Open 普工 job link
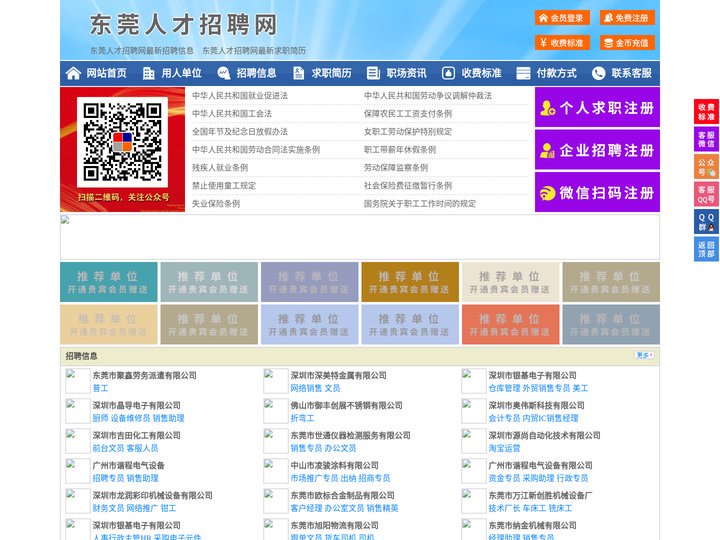 [101, 388]
